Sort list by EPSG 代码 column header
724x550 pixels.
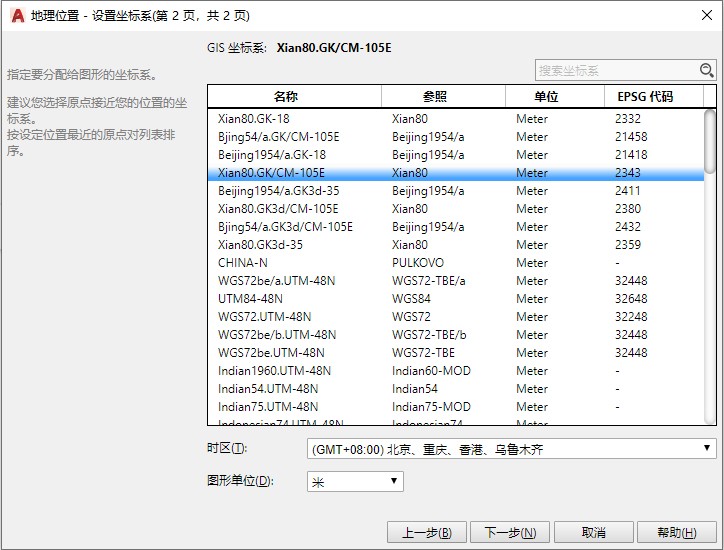point(654,97)
